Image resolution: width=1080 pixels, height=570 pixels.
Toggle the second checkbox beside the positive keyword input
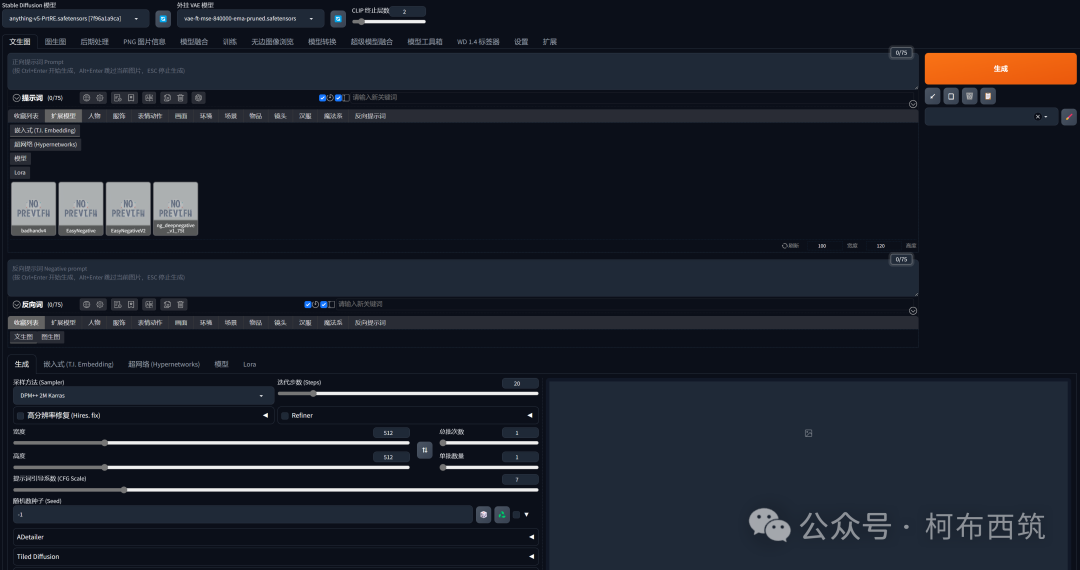(338, 98)
